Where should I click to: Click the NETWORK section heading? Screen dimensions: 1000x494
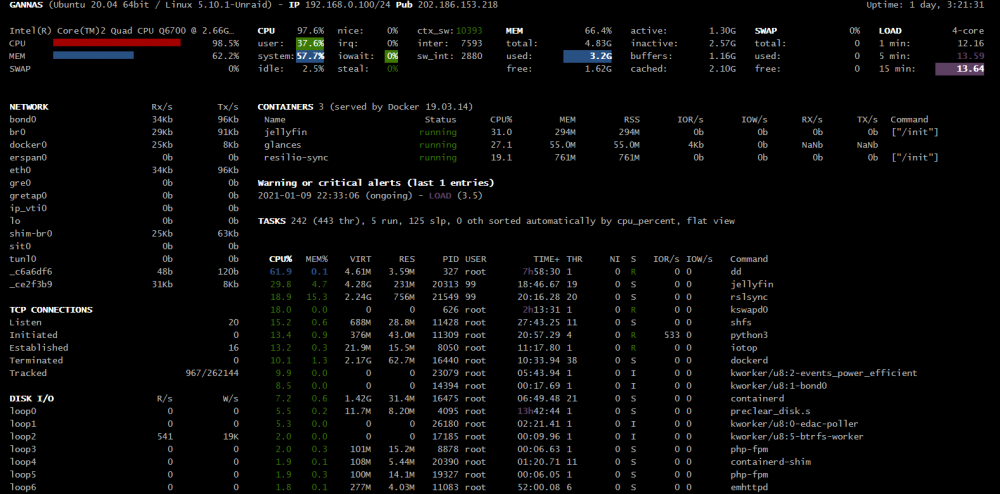pos(29,107)
